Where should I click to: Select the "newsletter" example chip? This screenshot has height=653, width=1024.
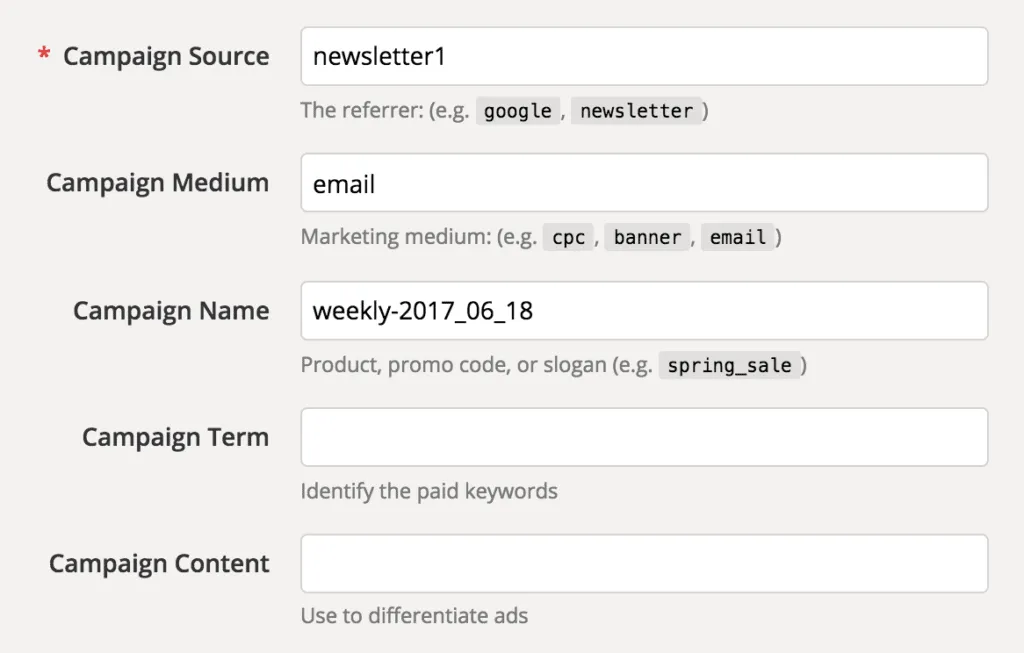637,111
